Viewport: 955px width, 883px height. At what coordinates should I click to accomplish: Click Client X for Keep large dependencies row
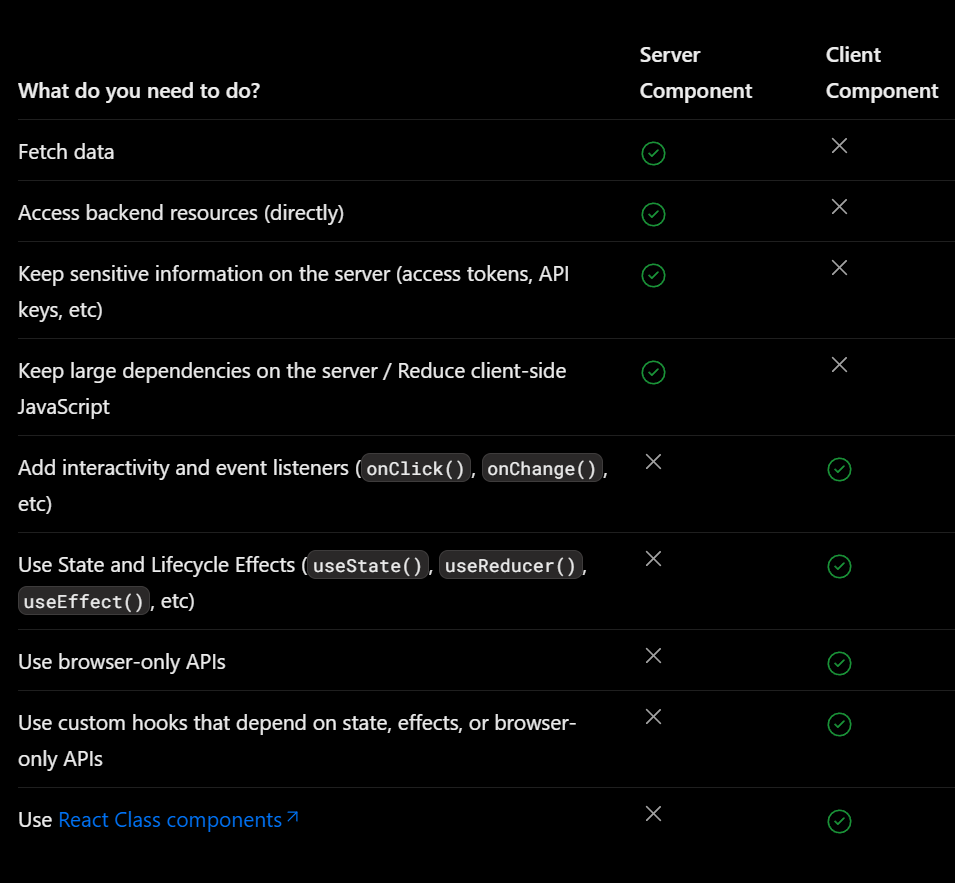(x=839, y=365)
